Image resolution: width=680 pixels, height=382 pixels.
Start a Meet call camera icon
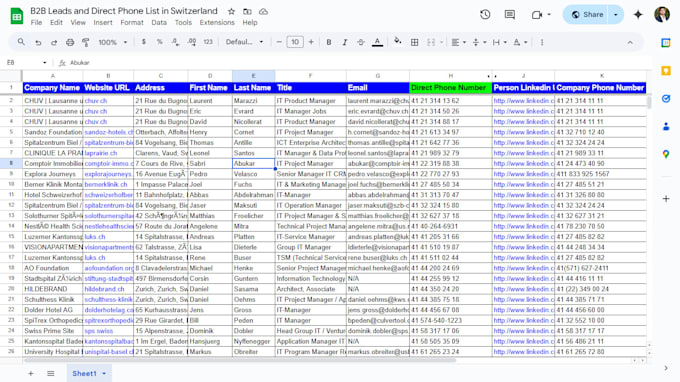[537, 15]
